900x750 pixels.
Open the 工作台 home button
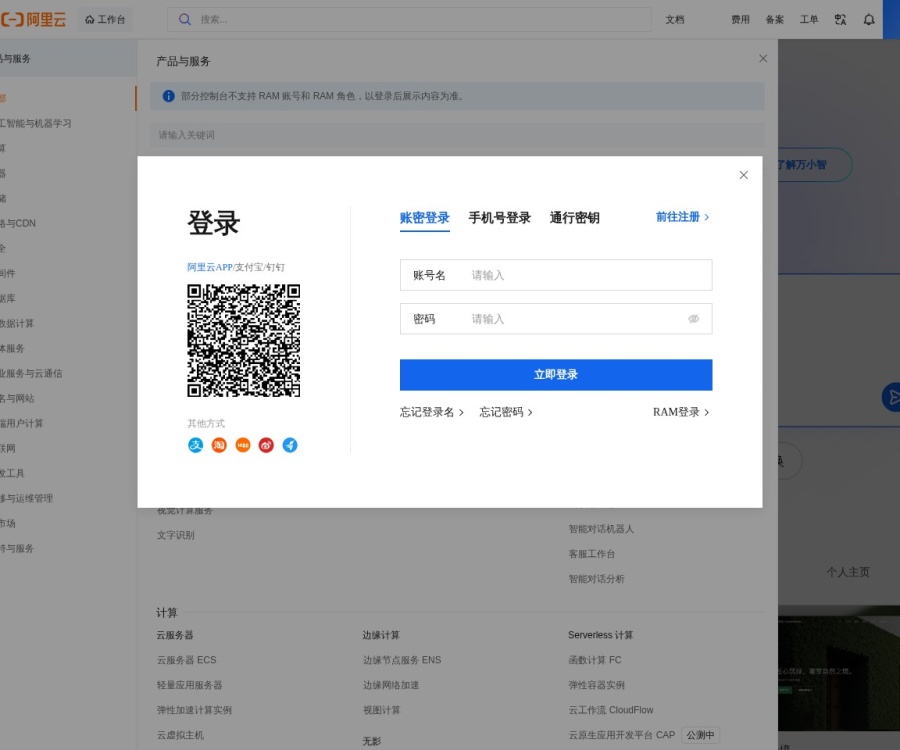coord(105,20)
